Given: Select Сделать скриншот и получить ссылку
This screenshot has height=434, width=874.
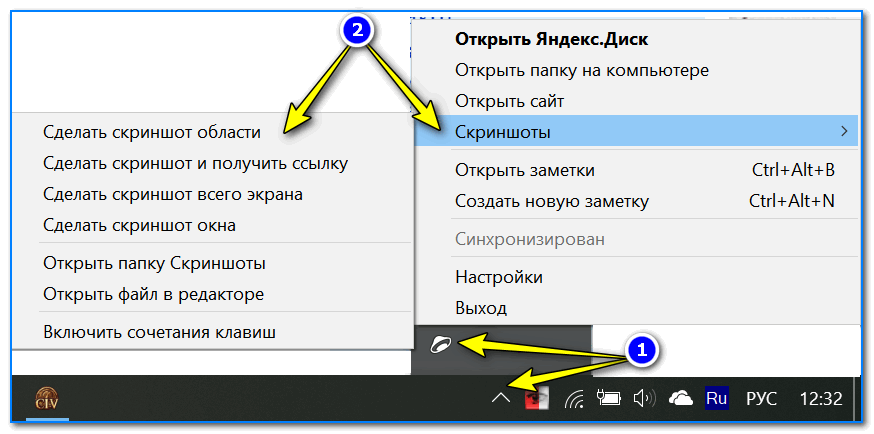Looking at the screenshot, I should [x=195, y=162].
